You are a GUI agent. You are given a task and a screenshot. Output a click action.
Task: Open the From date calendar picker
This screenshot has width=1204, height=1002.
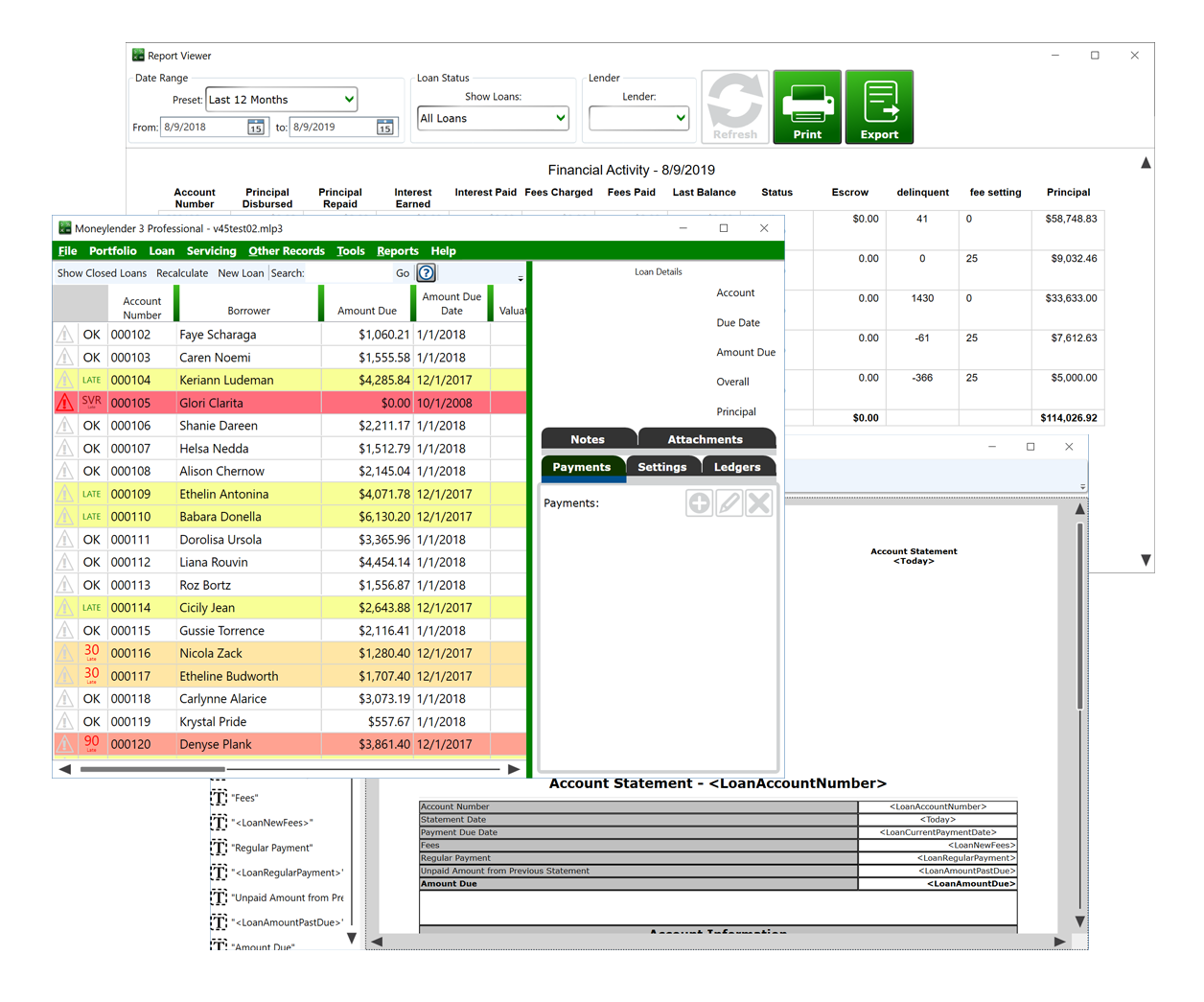point(256,128)
